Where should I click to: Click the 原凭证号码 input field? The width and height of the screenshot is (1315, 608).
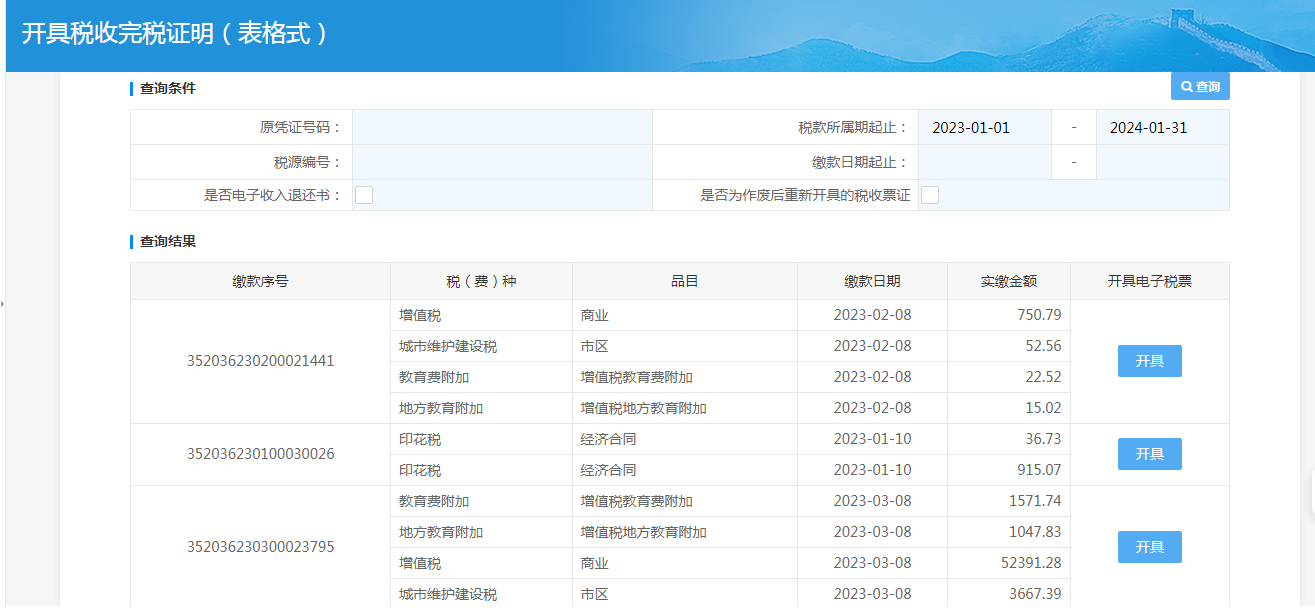pos(502,128)
